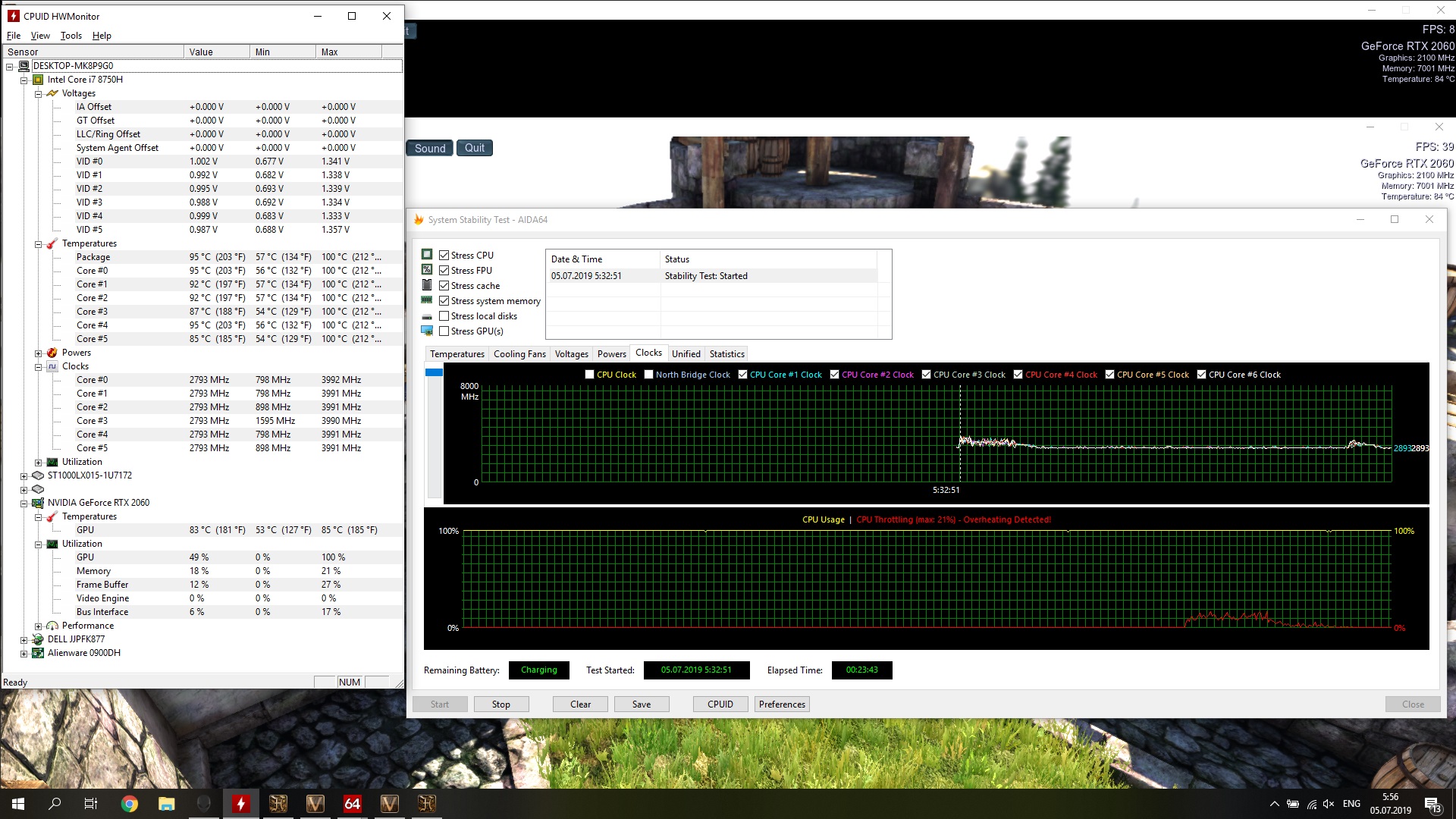Viewport: 1456px width, 819px height.
Task: Hide CPU Core #4 Clock graph line
Action: coord(1018,375)
